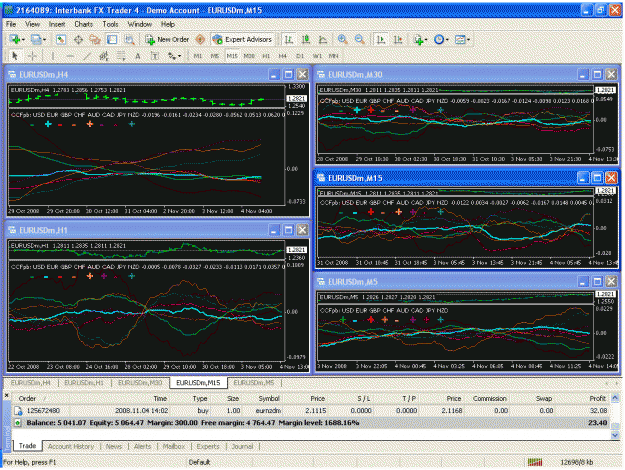The height and width of the screenshot is (470, 625).
Task: Sort orders by Symbol column header
Action: 269,398
